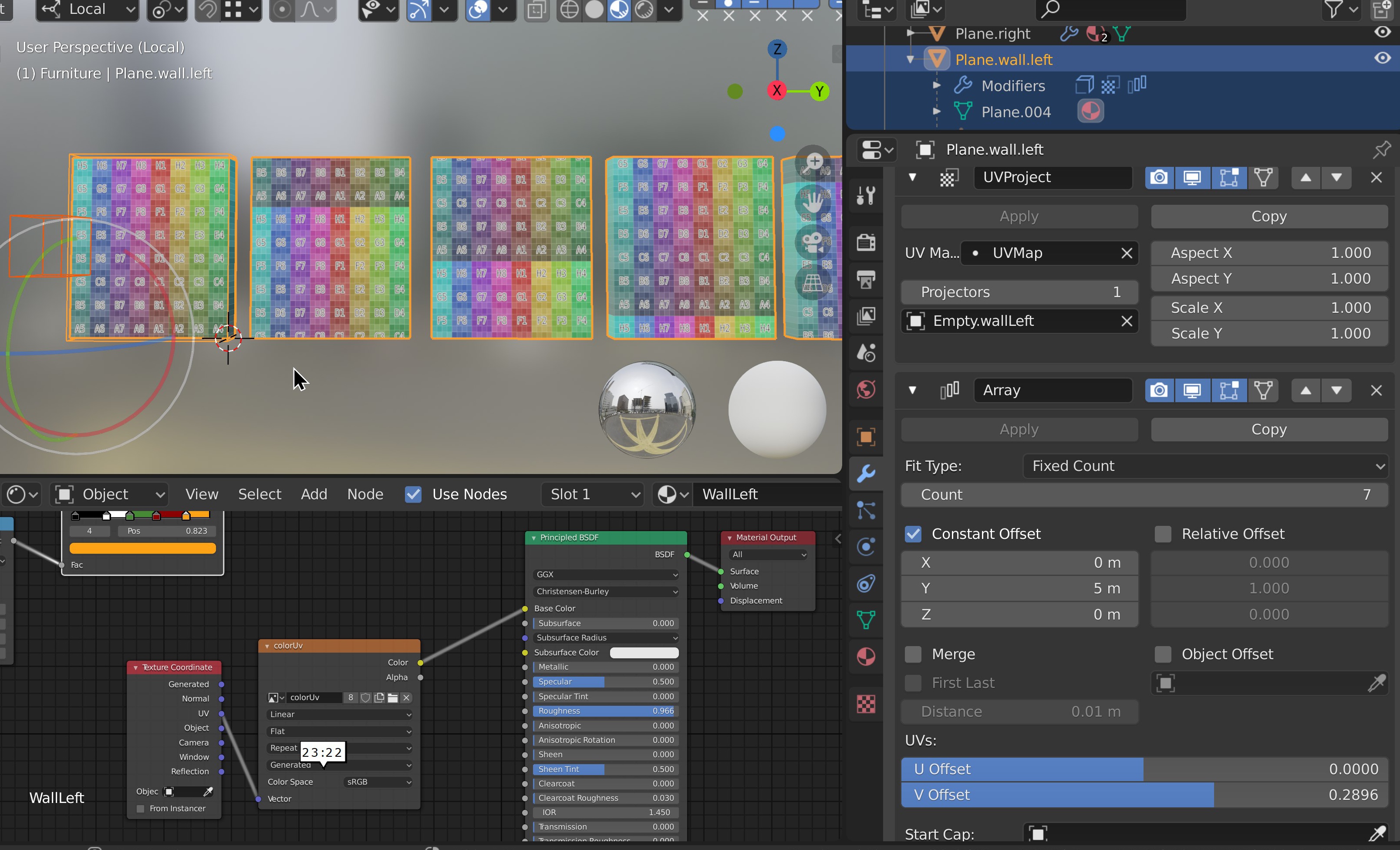Open the Add menu in node editor

pos(314,494)
